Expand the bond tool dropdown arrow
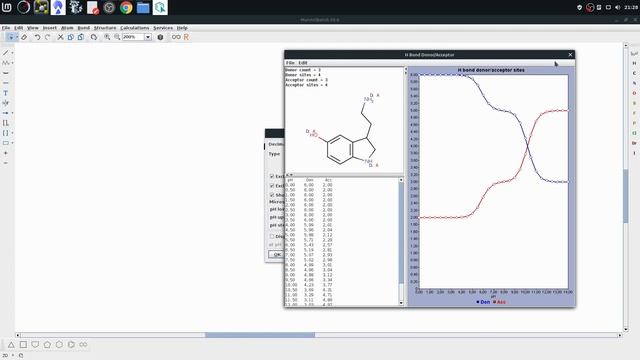This screenshot has height=360, width=640. [x=12, y=53]
